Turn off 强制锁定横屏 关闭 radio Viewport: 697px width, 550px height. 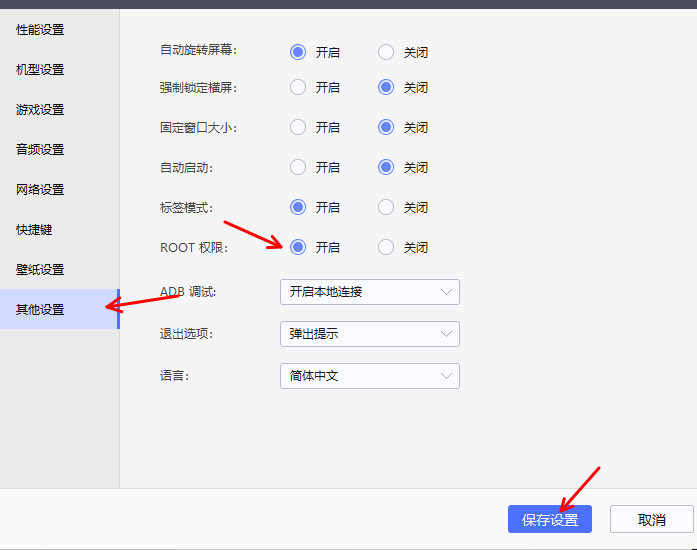click(x=386, y=87)
